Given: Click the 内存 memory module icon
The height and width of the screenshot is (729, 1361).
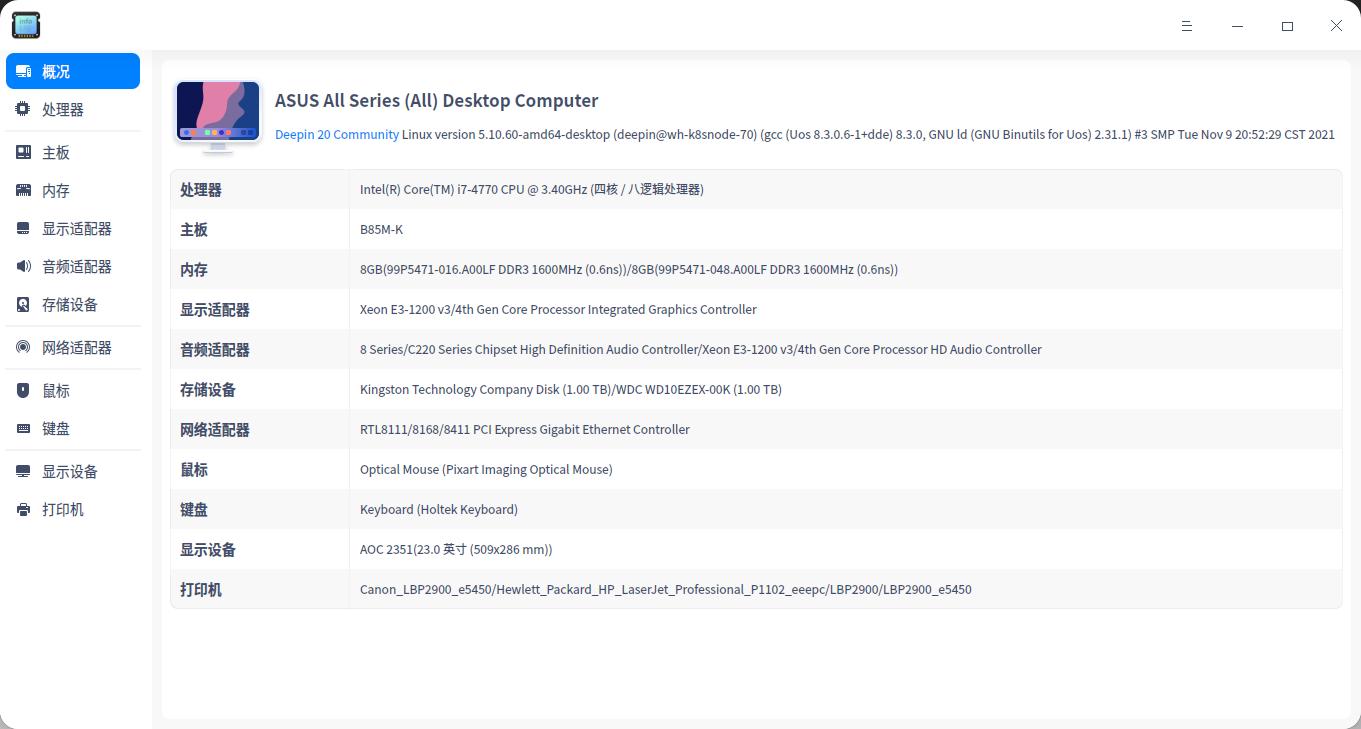Looking at the screenshot, I should [x=23, y=190].
